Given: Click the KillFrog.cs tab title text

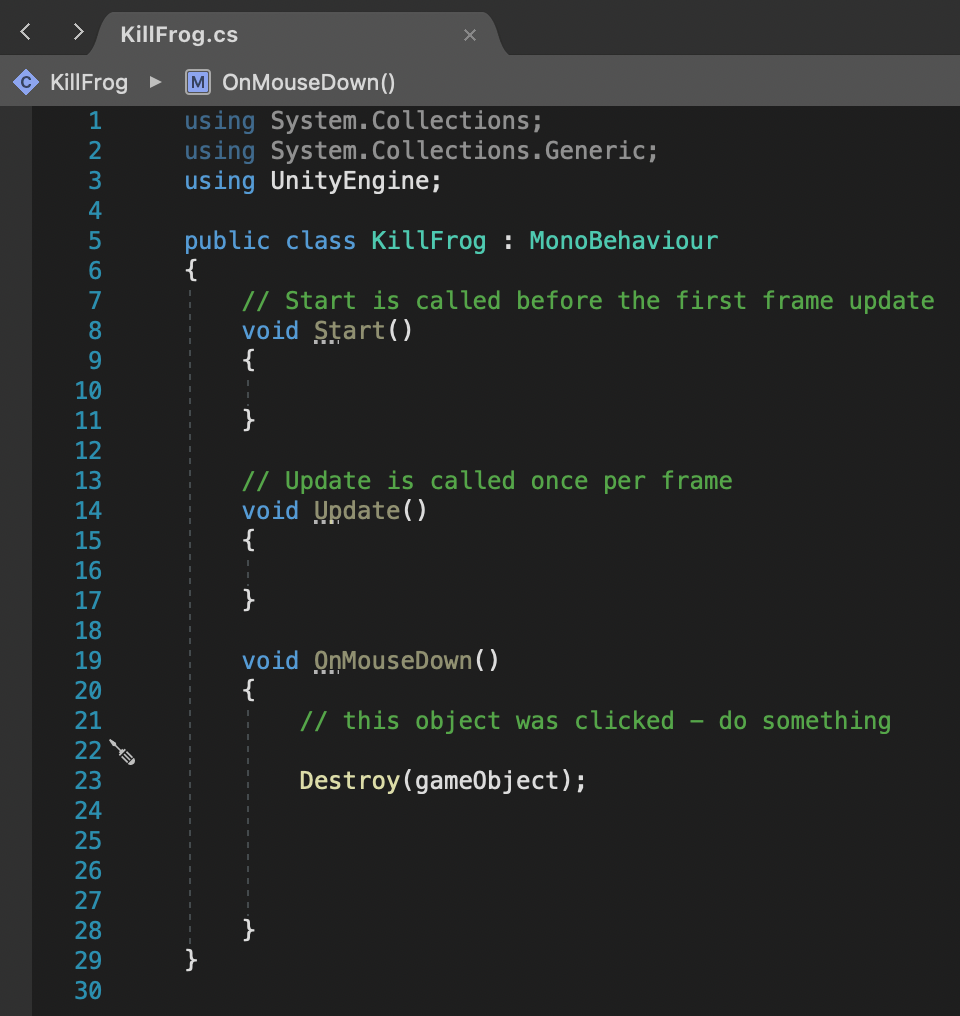Looking at the screenshot, I should click(178, 34).
